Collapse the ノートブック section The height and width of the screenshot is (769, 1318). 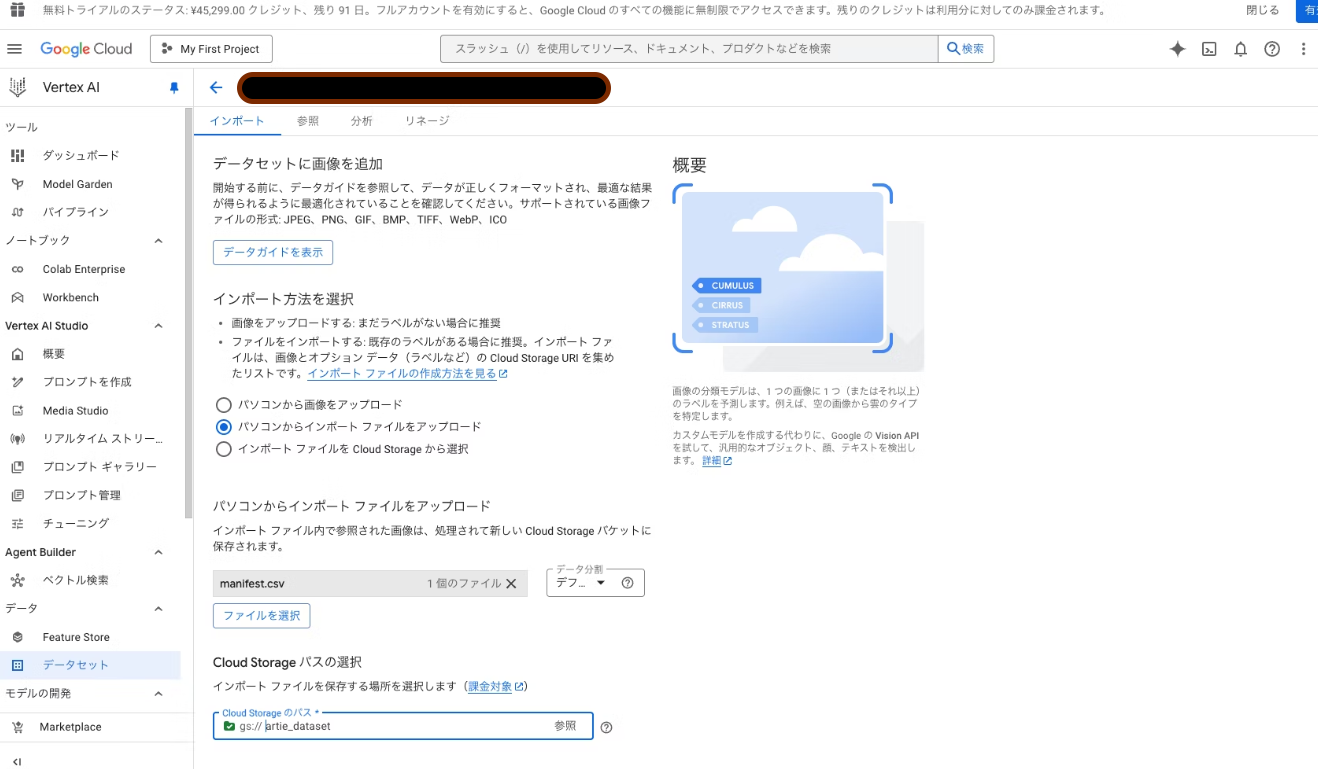[x=157, y=240]
